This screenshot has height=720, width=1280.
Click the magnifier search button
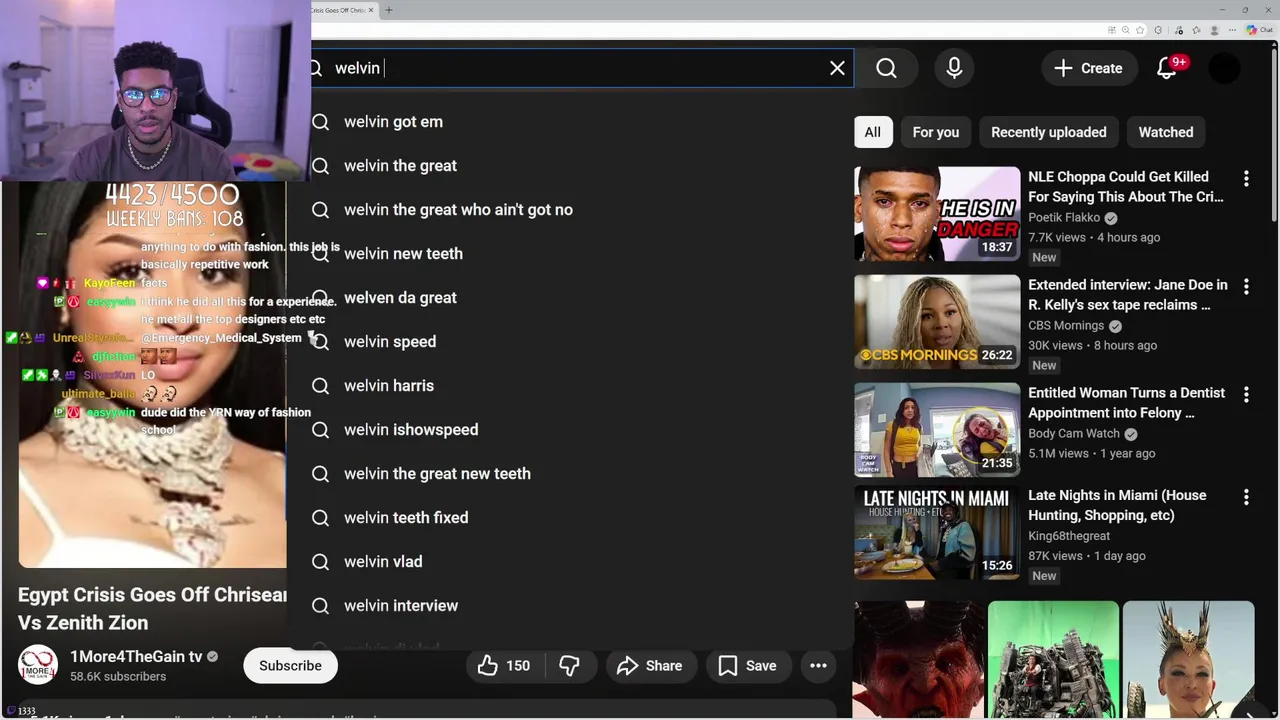(x=886, y=68)
